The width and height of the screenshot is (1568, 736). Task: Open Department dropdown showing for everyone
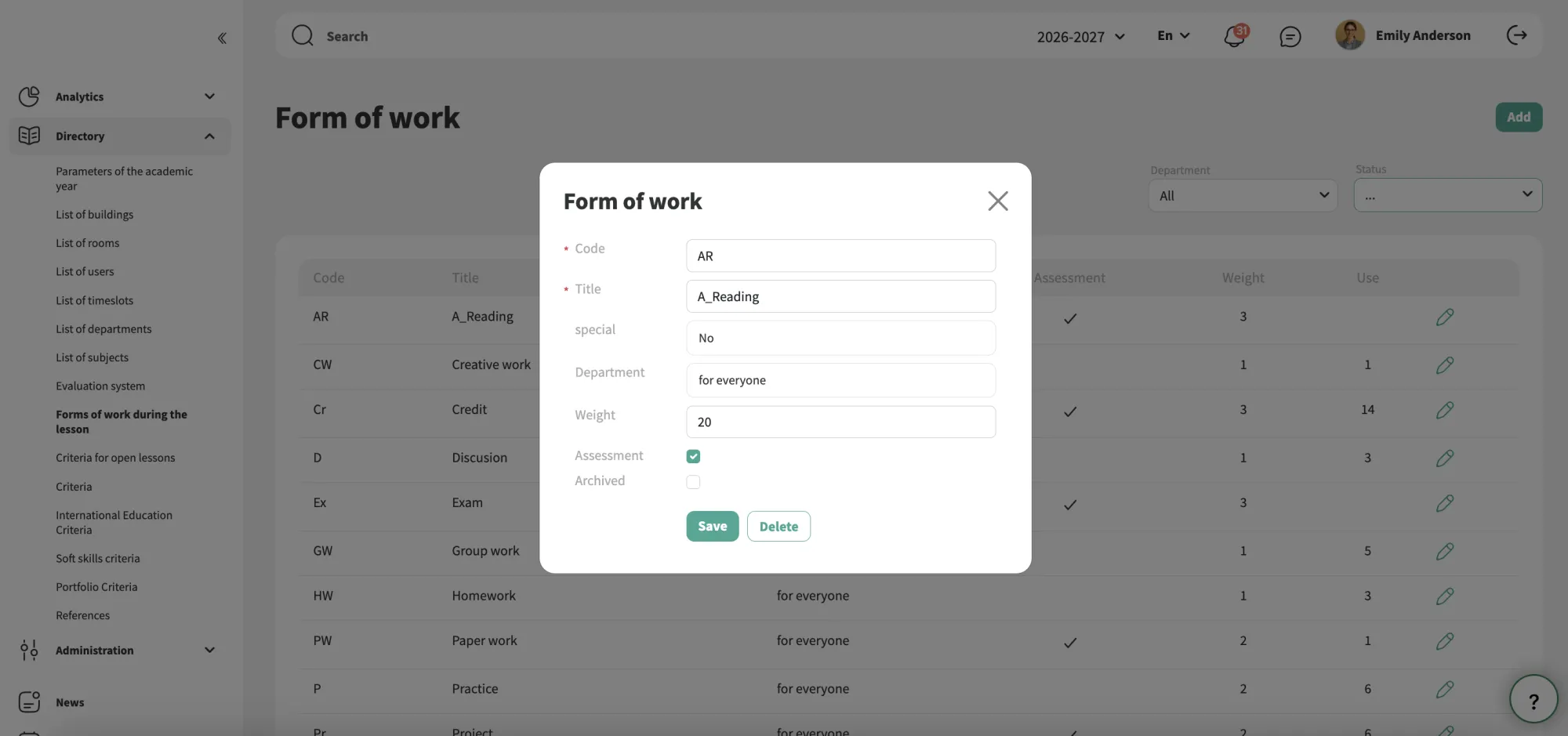click(841, 380)
